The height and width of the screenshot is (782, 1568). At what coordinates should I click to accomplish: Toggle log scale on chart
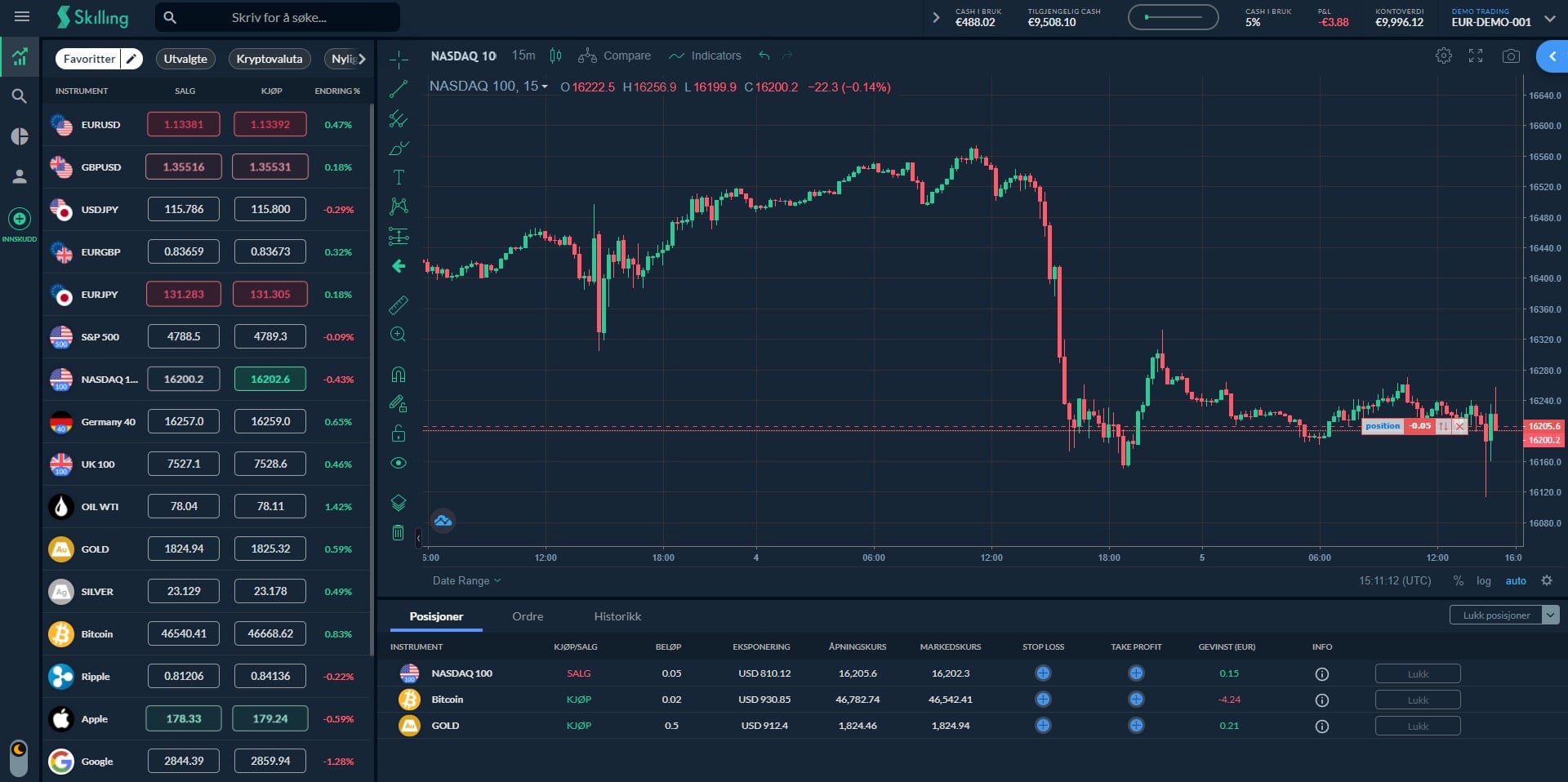pyautogui.click(x=1484, y=580)
